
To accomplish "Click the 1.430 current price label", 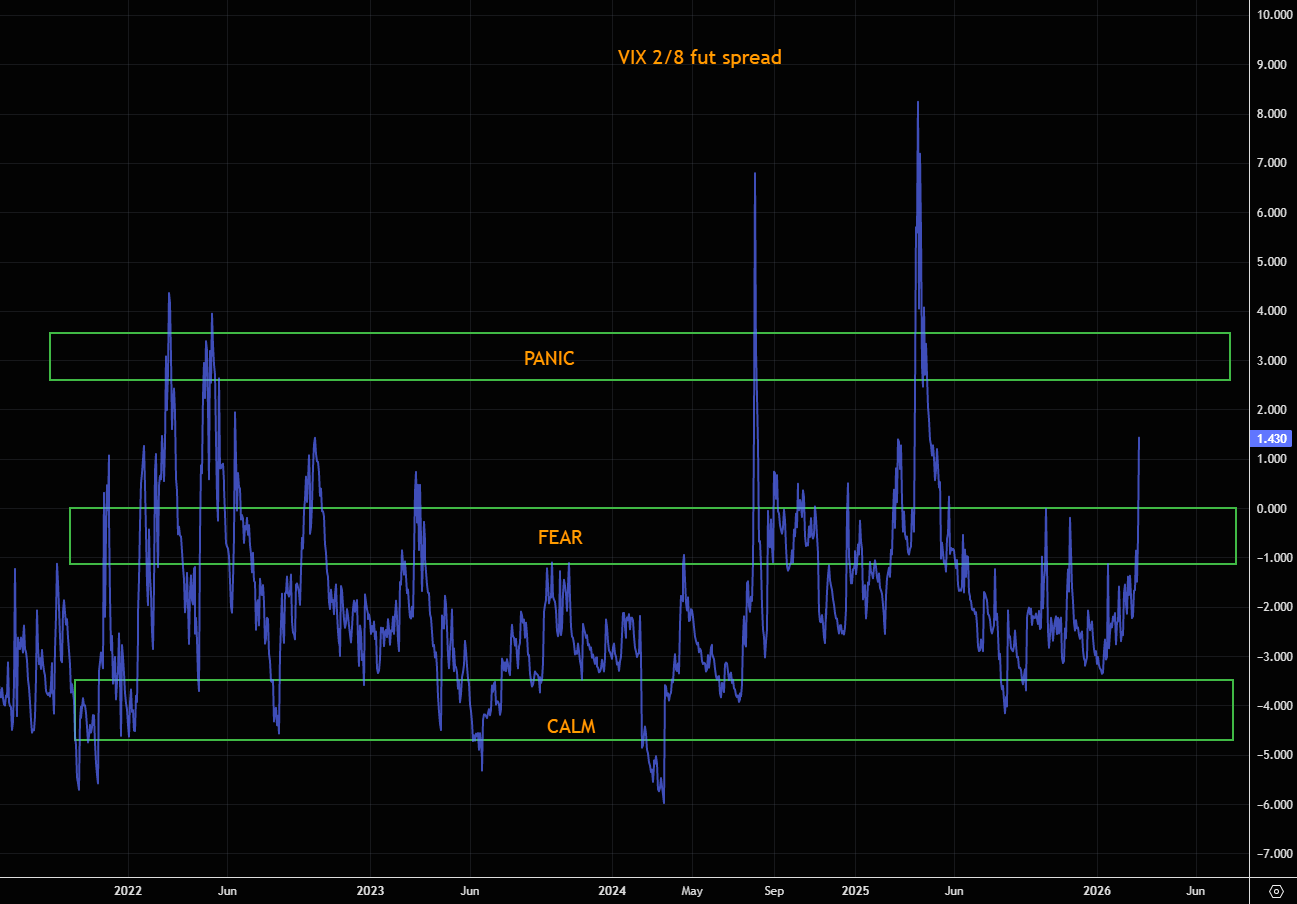I will click(x=1271, y=439).
